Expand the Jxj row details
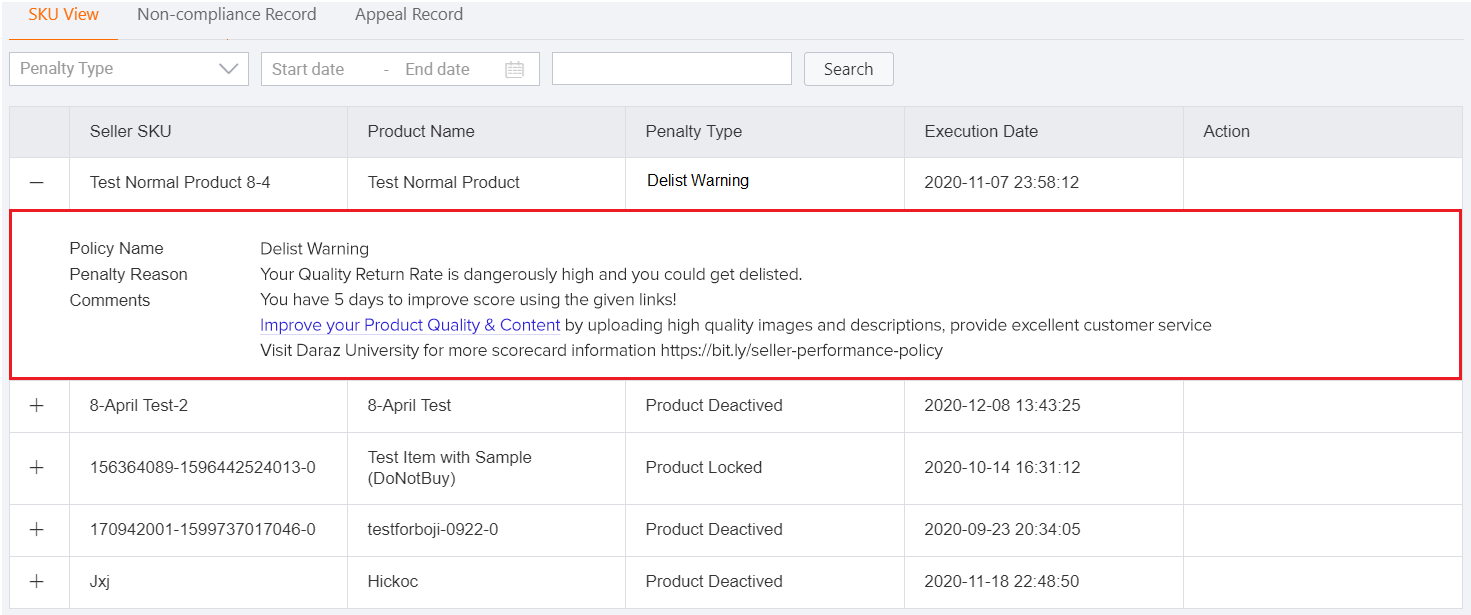1471x615 pixels. tap(37, 582)
